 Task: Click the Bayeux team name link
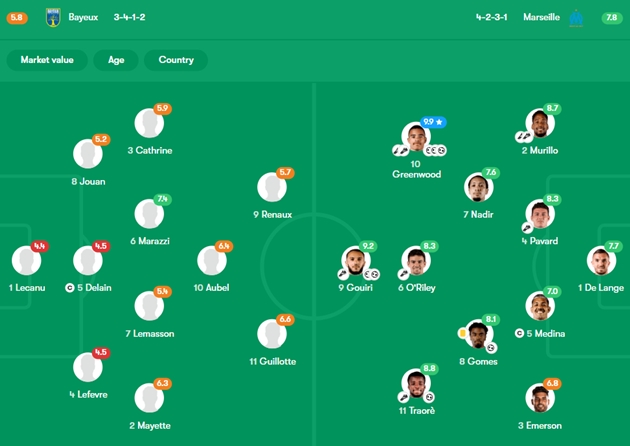[x=83, y=17]
